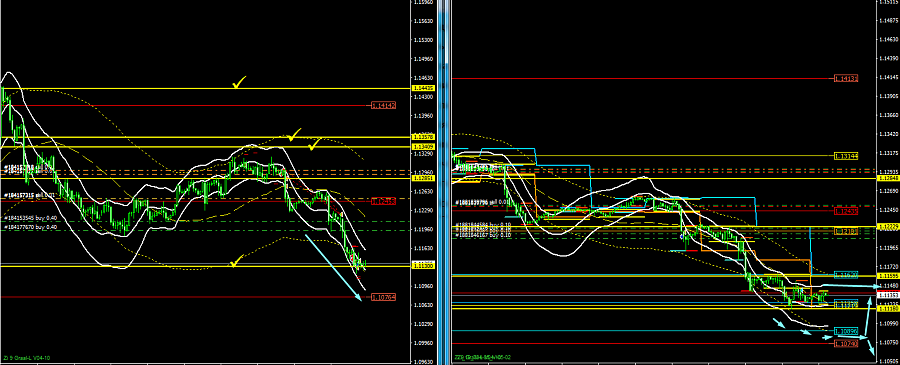Select the yellow checkmark above the 1.13578 line
The image size is (900, 365).
[x=294, y=135]
